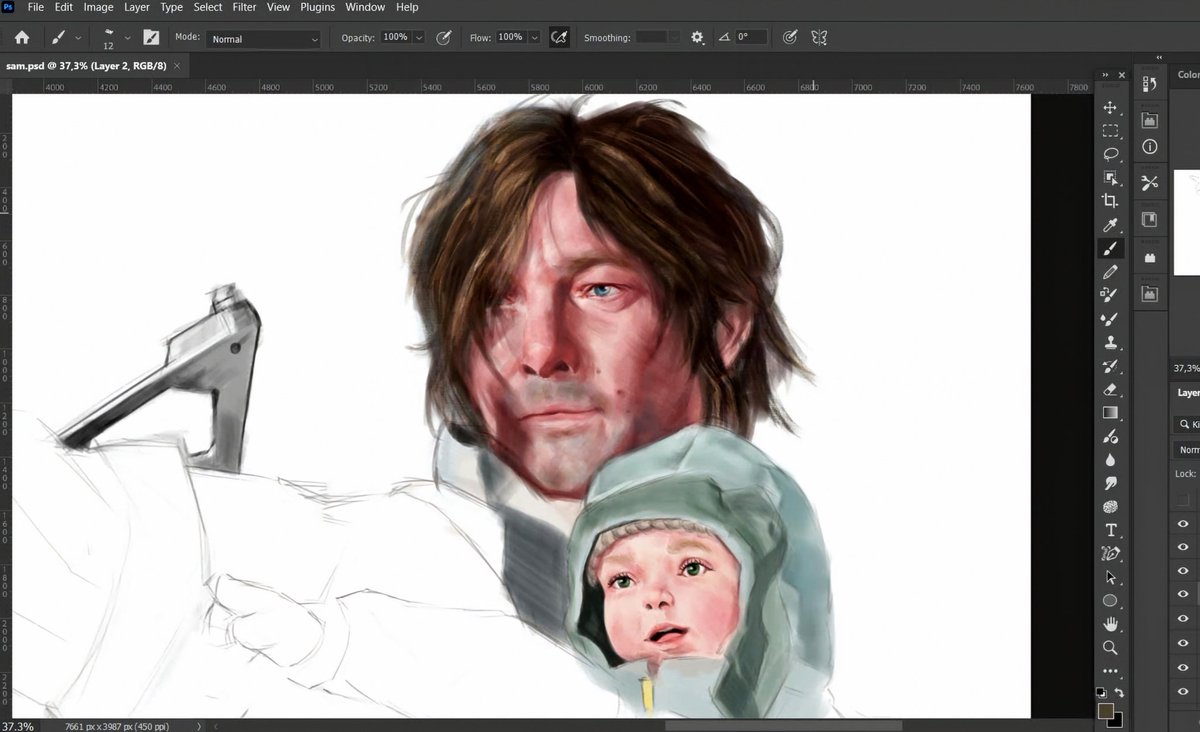Viewport: 1200px width, 732px height.
Task: Open the Tool Presets panel icon
Action: (x=1150, y=182)
